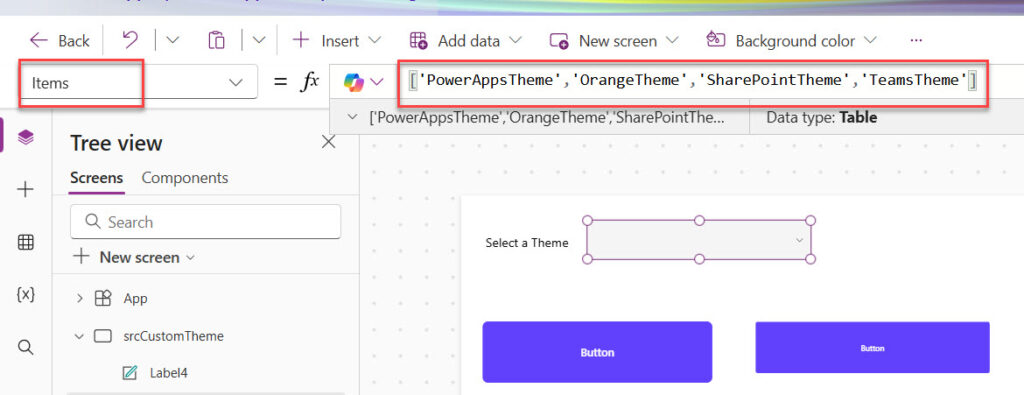Open the Variables {x} icon
The height and width of the screenshot is (395, 1024).
(x=25, y=294)
